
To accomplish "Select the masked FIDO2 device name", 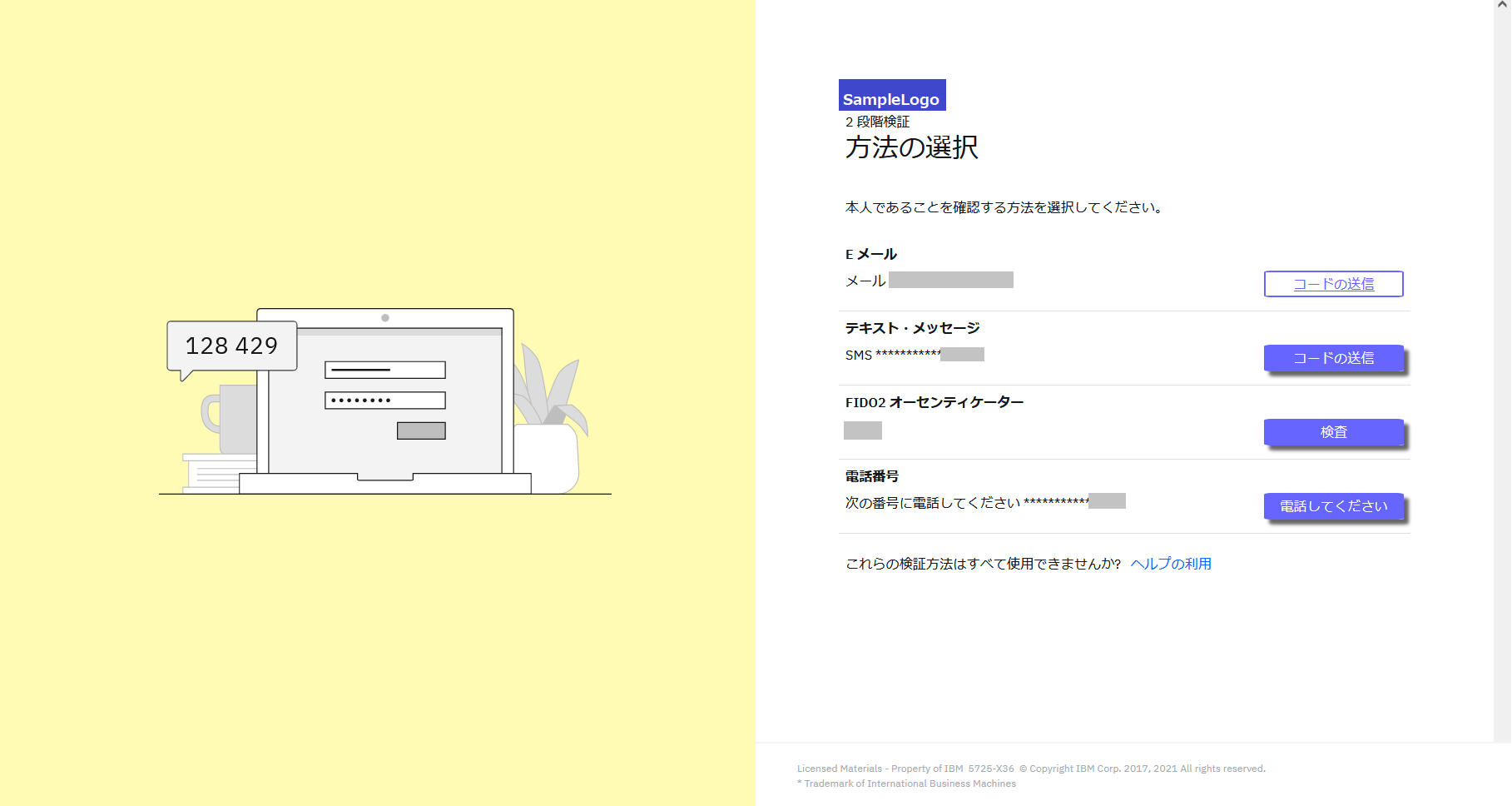I will click(863, 430).
